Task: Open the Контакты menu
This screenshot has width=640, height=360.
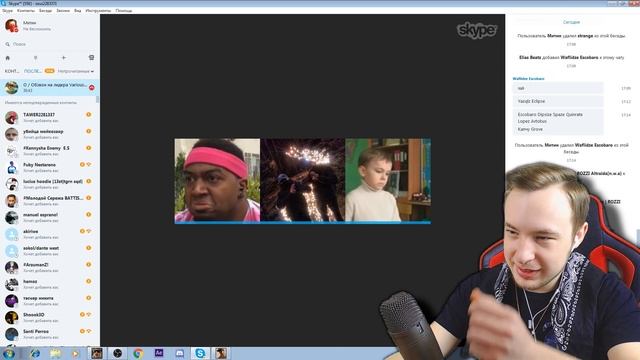Action: click(26, 11)
